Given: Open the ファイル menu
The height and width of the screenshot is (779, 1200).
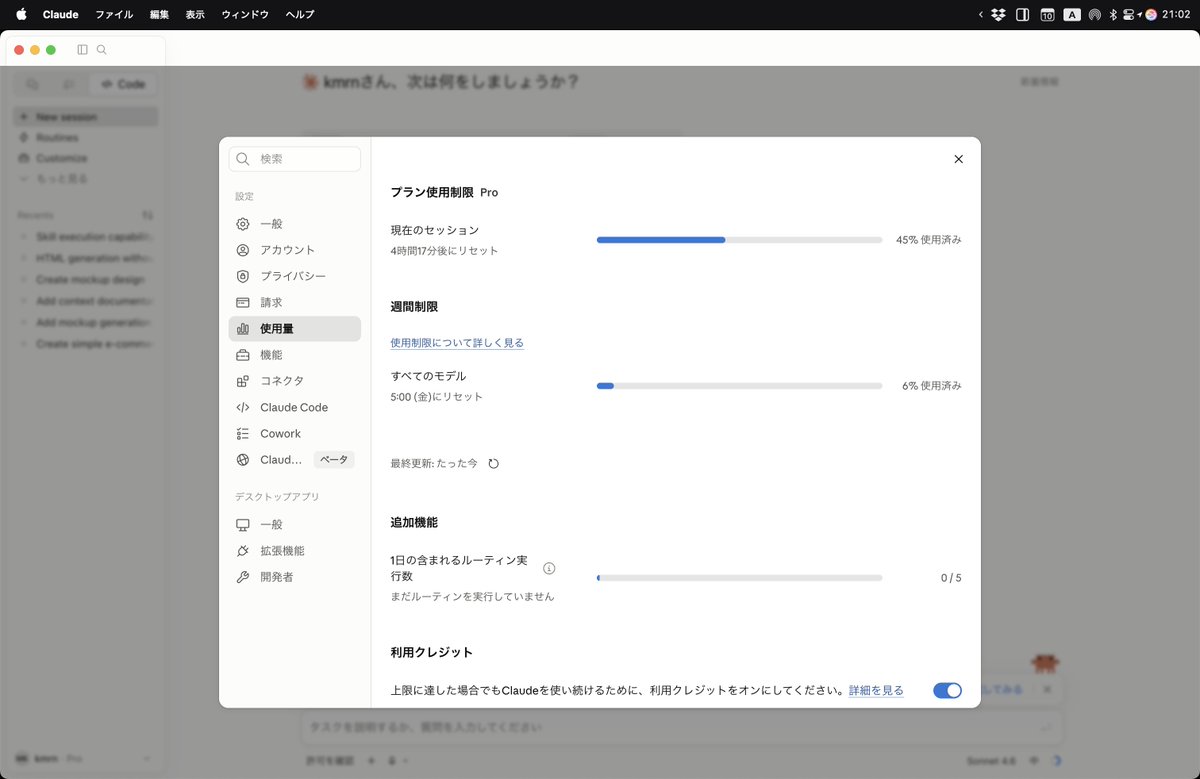Looking at the screenshot, I should tap(114, 15).
